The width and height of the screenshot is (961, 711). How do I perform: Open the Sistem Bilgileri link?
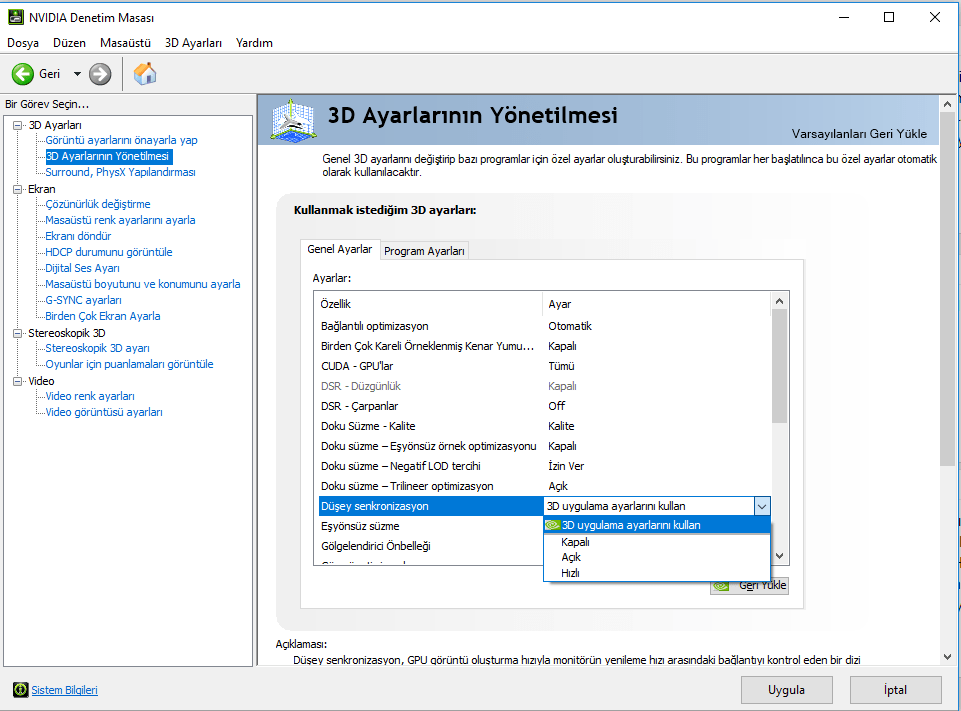[x=64, y=690]
